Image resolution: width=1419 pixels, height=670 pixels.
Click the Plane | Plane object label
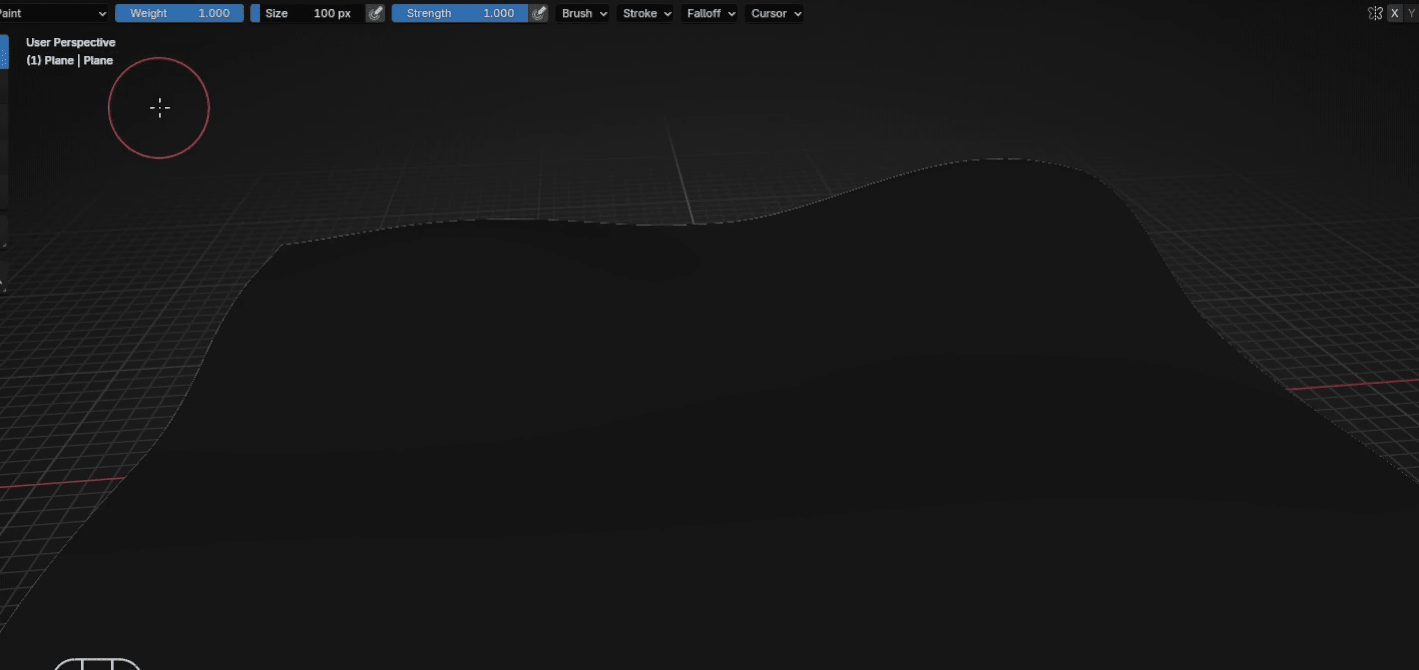(69, 61)
